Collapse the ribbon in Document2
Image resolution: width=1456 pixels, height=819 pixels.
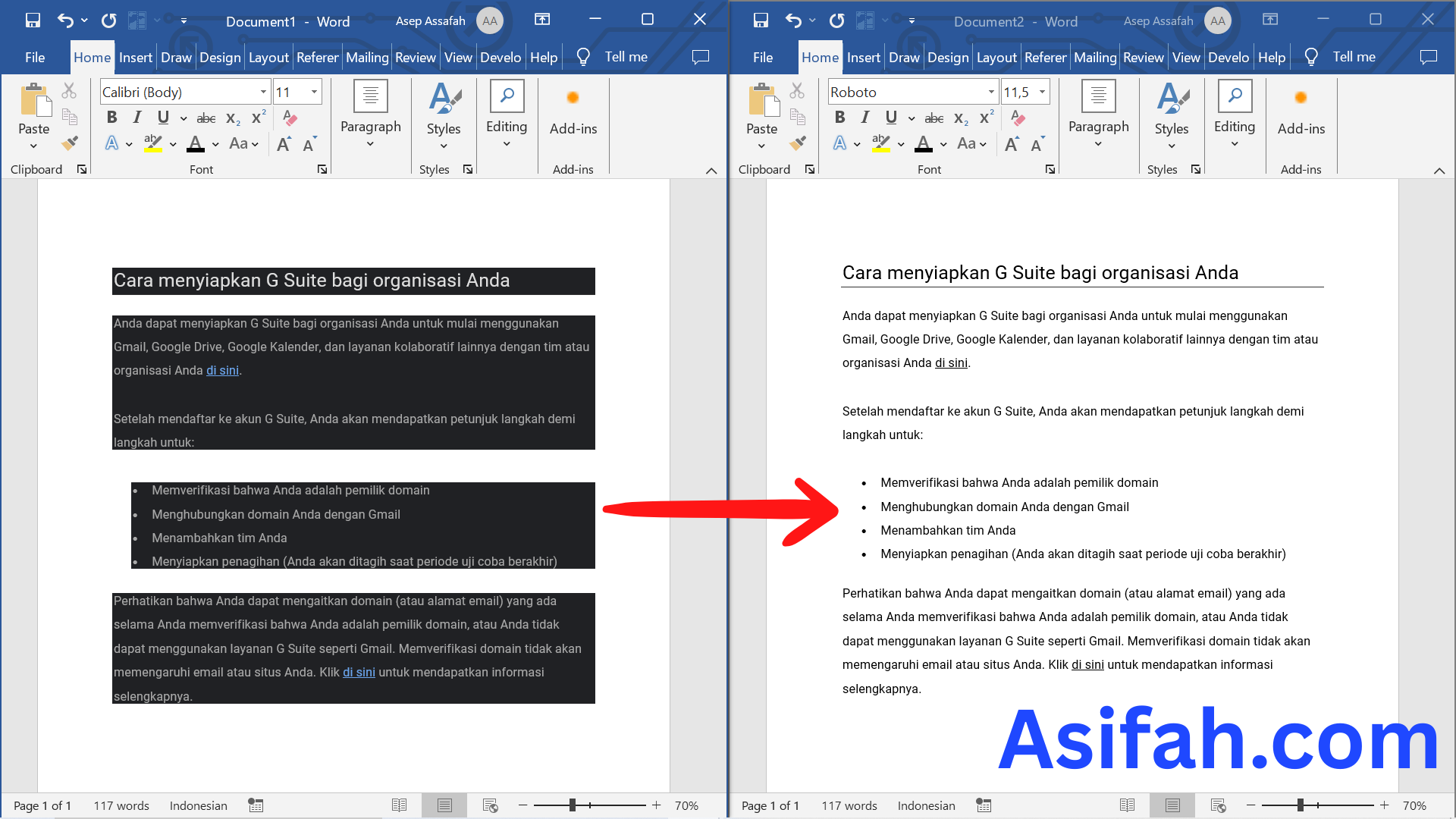point(1439,171)
